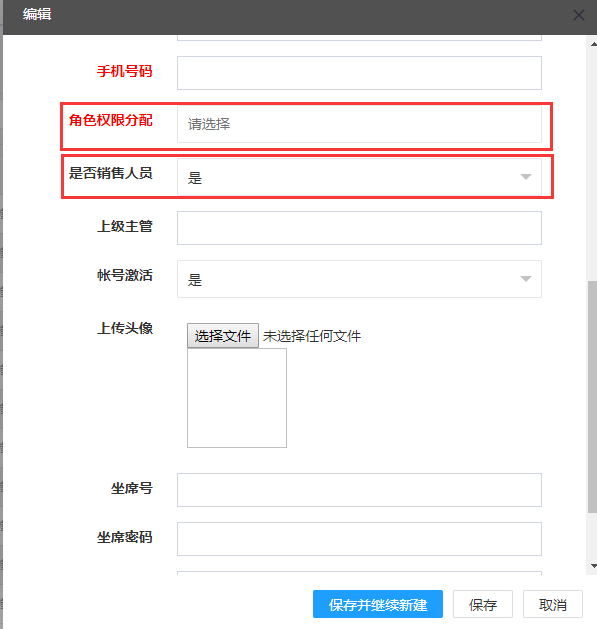
Task: Select the 是 value in 帐号激活
Action: coord(195,279)
